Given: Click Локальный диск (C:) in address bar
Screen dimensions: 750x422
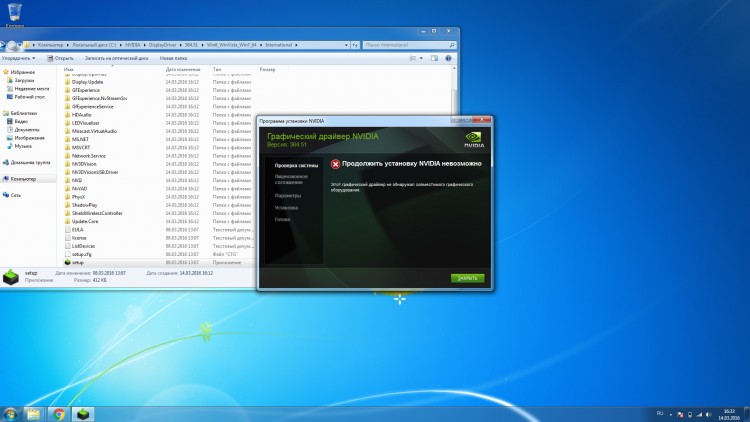Looking at the screenshot, I should [x=94, y=45].
